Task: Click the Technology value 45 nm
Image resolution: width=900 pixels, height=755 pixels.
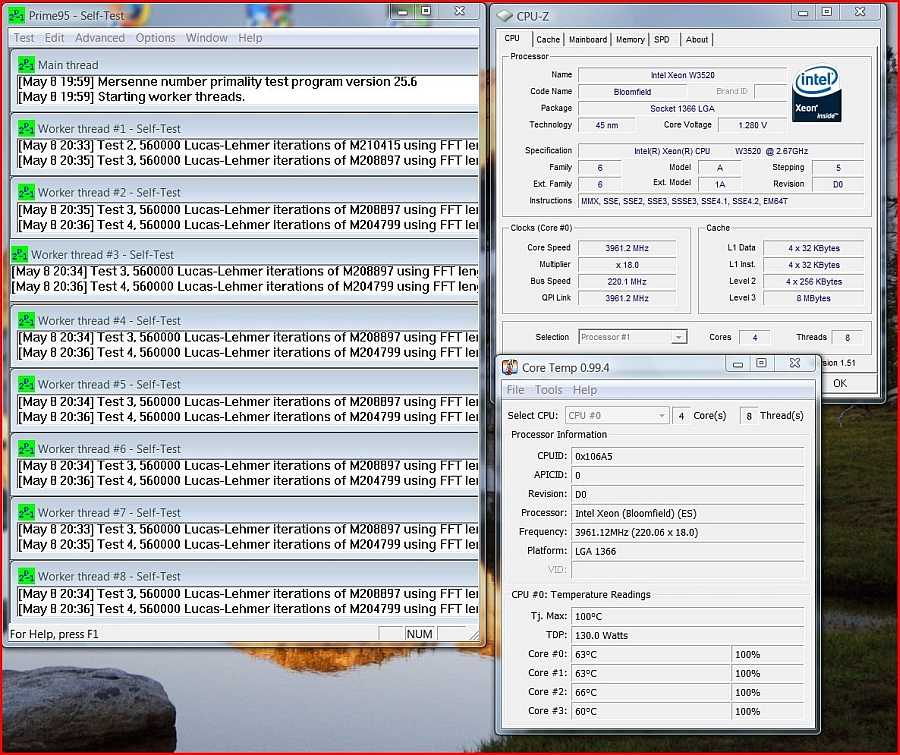Action: 607,125
